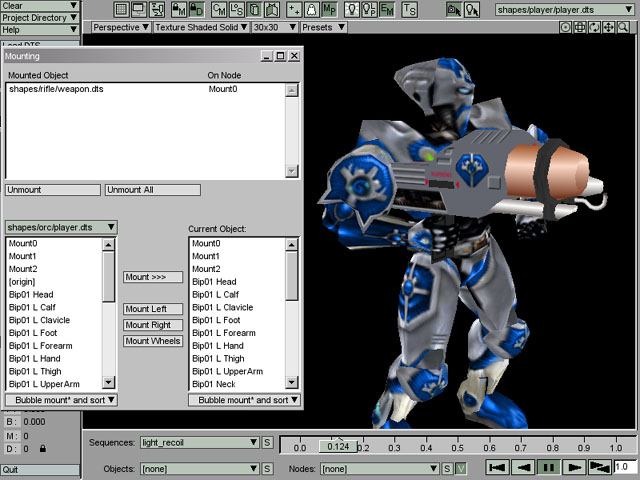Click the Unmount All button
Screen dimensions: 640x480
pyautogui.click(x=153, y=190)
